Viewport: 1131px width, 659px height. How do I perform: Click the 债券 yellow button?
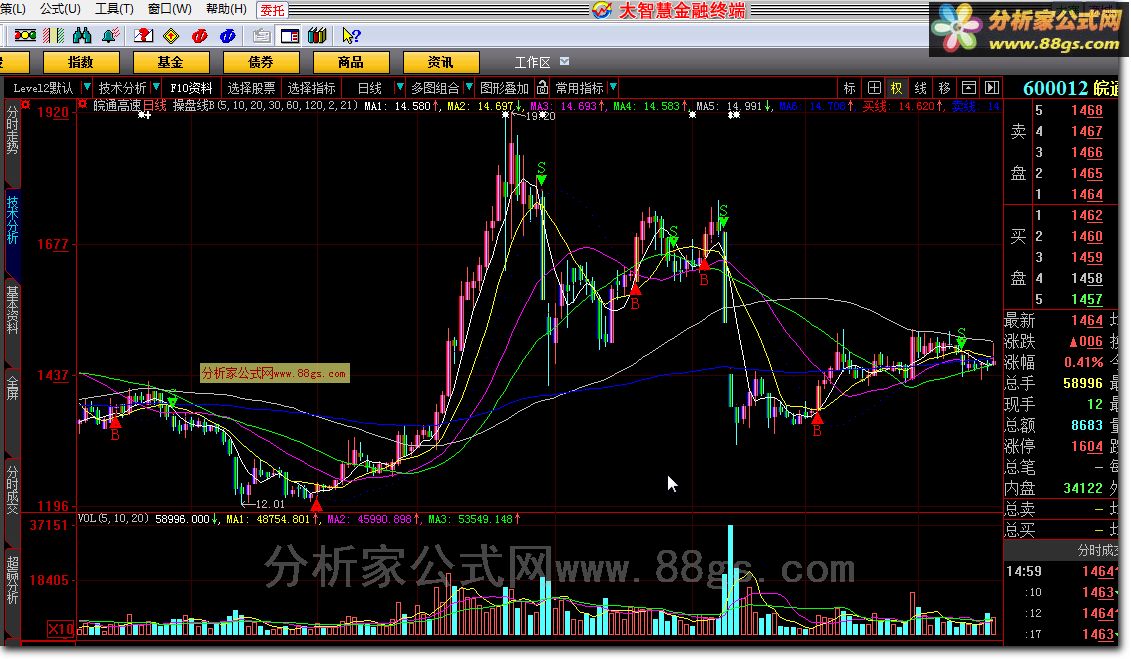[261, 62]
